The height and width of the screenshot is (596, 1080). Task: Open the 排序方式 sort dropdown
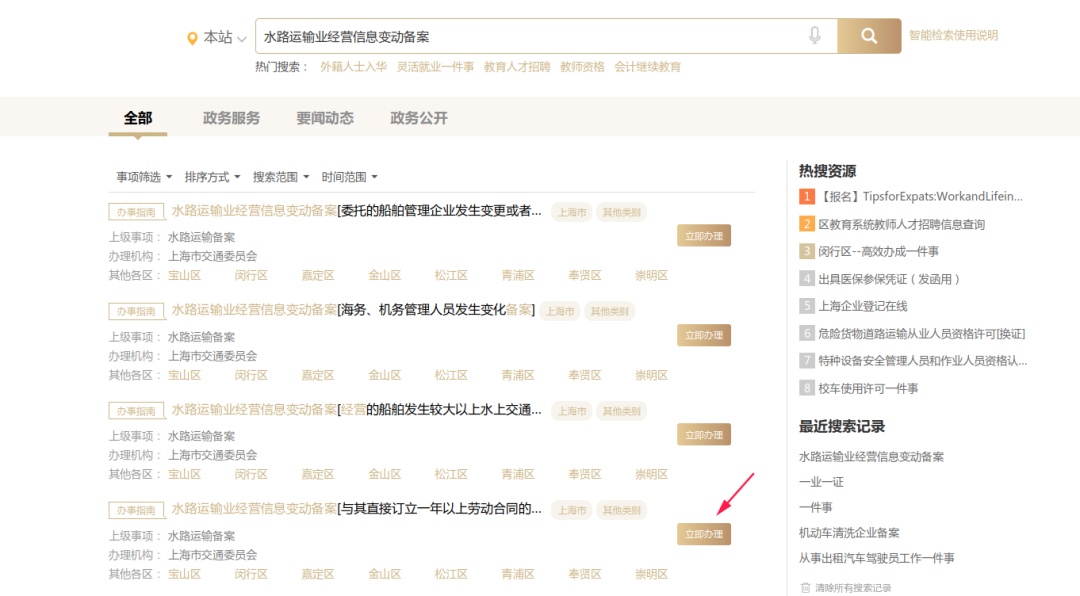tap(212, 177)
